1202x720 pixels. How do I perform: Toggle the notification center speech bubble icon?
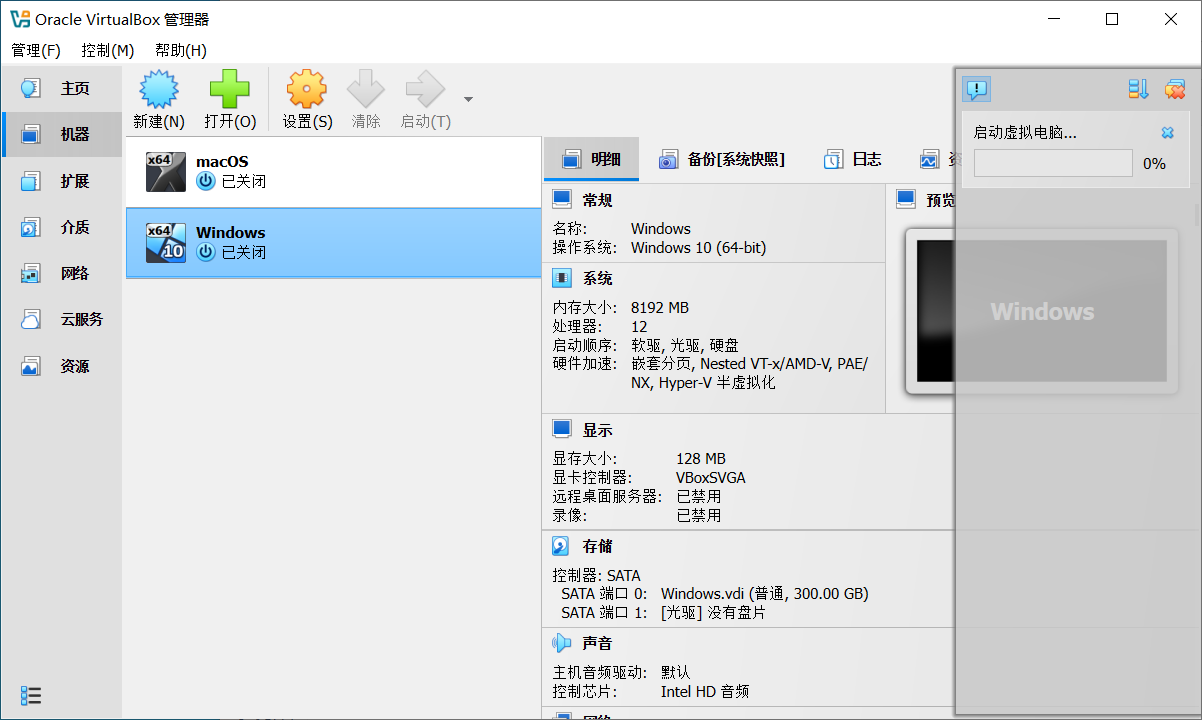pos(976,90)
